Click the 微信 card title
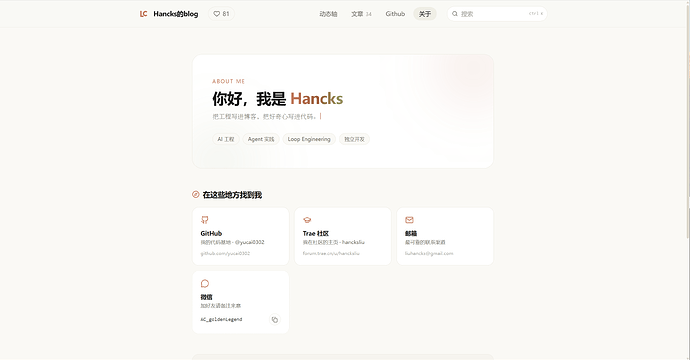 point(206,297)
